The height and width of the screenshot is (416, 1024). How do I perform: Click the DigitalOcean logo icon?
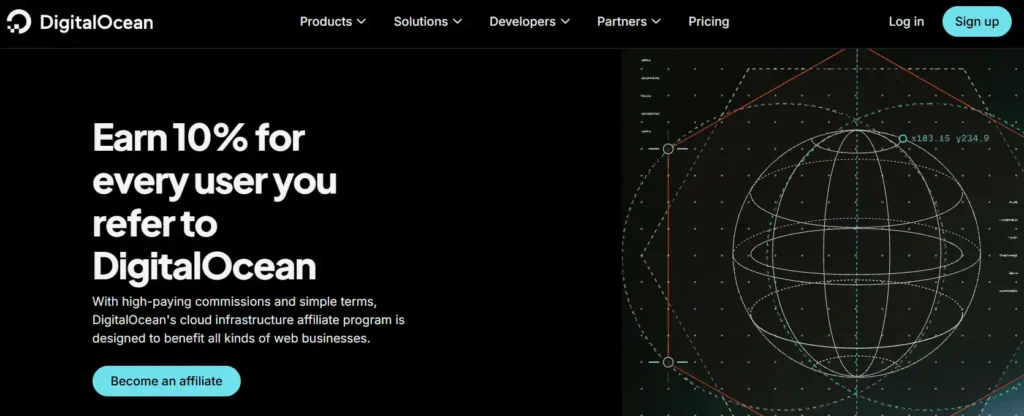coord(19,22)
